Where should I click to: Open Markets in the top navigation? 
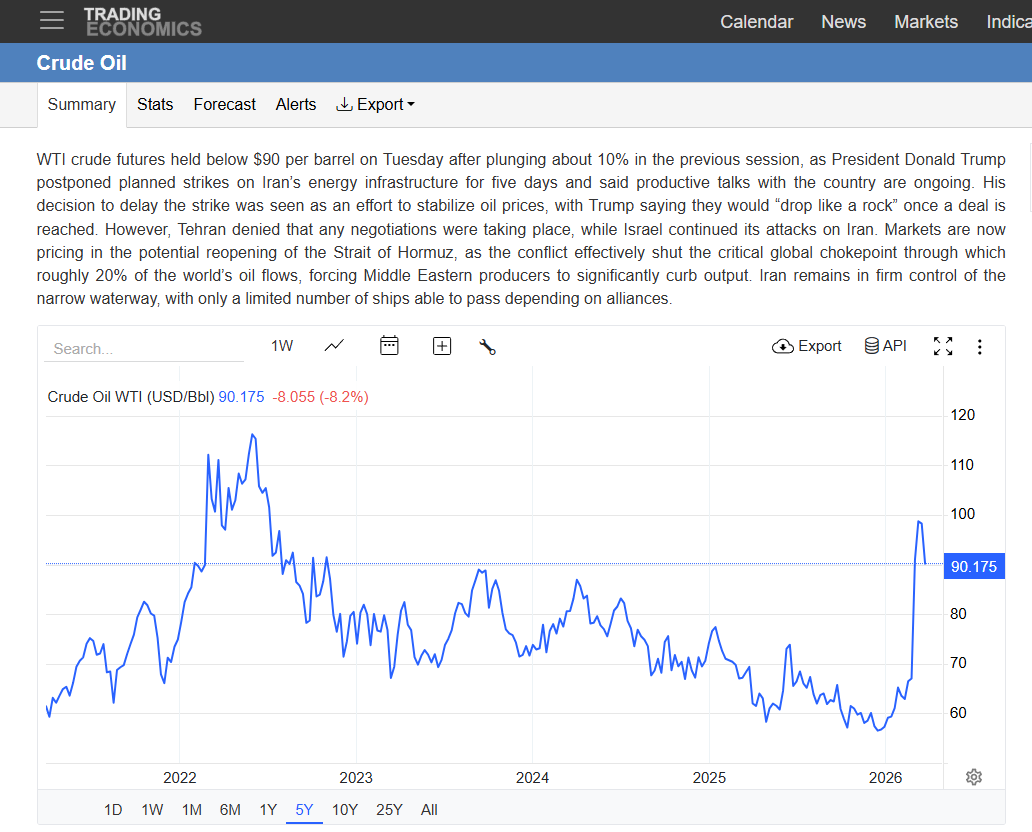[x=925, y=22]
